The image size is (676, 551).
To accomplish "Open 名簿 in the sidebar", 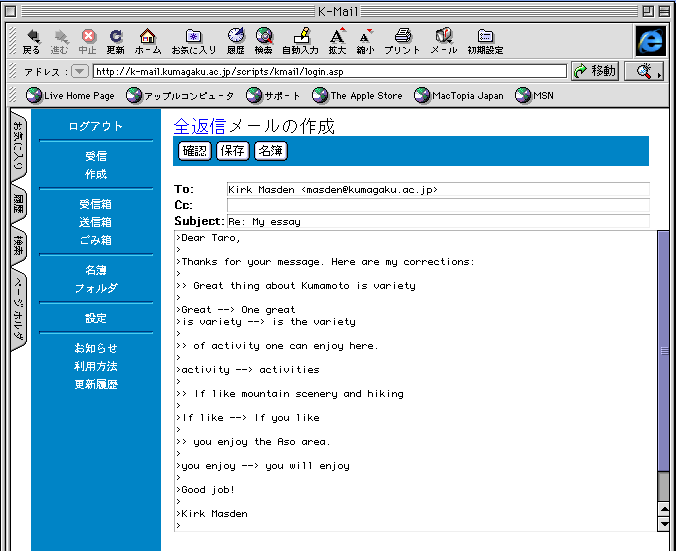I will pos(96,270).
